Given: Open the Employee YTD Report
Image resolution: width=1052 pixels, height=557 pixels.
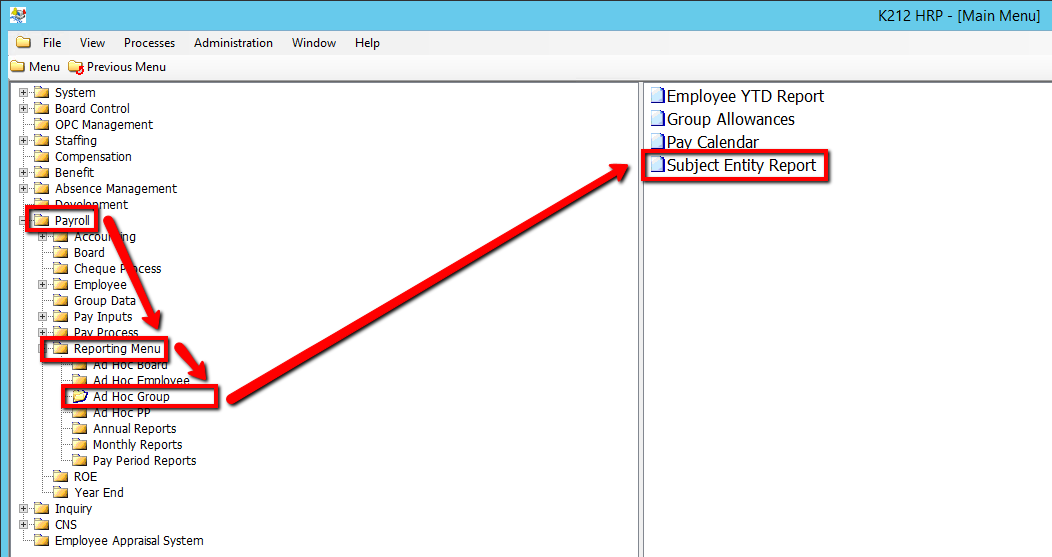Looking at the screenshot, I should [x=745, y=97].
